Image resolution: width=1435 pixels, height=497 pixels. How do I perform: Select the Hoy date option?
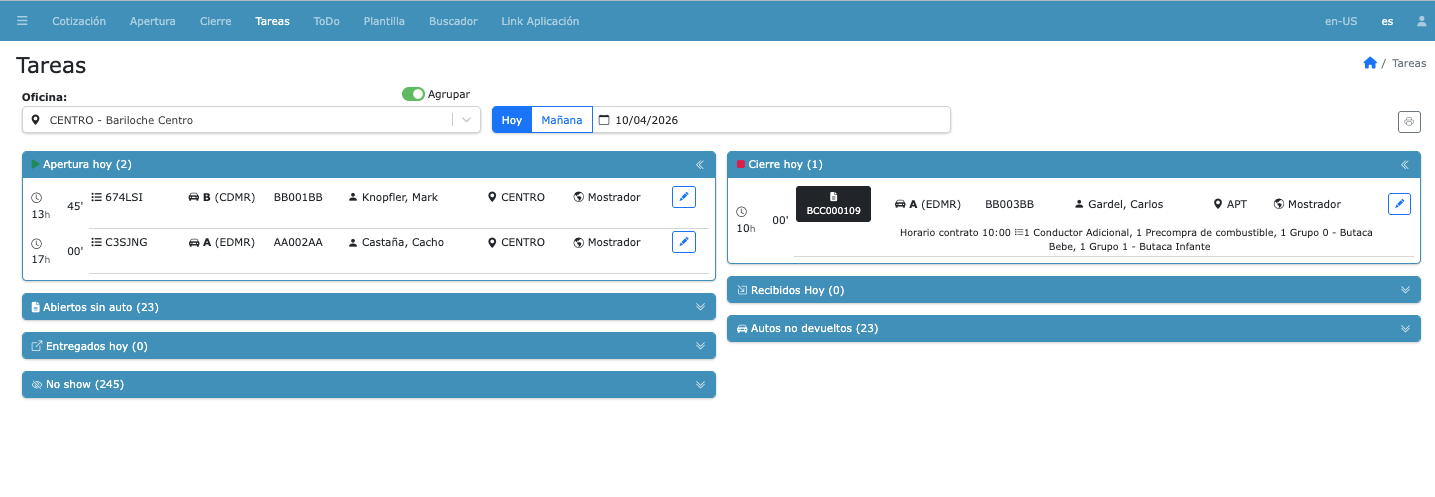point(512,120)
